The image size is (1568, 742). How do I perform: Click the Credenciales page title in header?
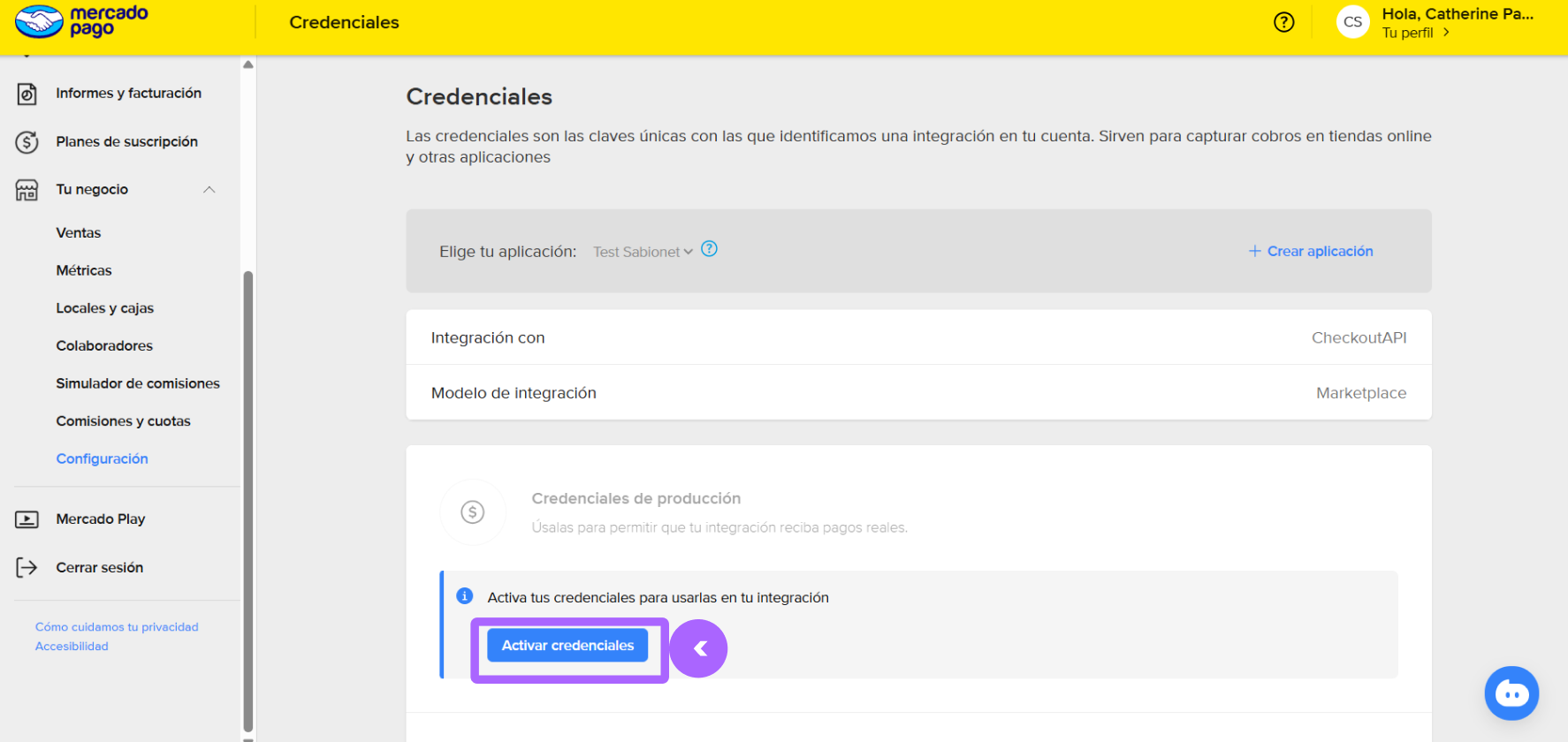click(344, 22)
